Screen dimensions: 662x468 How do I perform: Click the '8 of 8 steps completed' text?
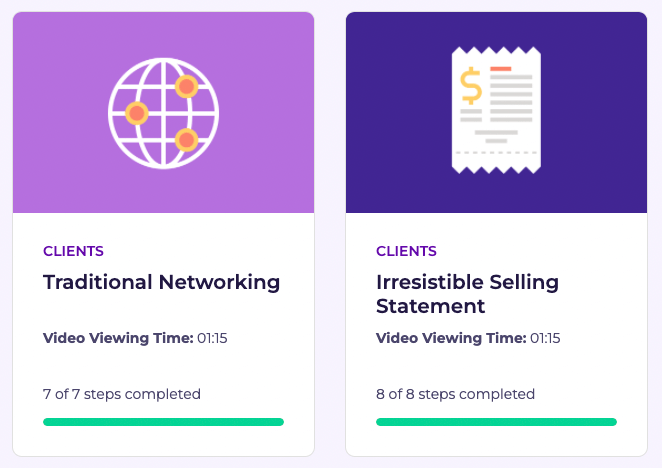point(455,394)
